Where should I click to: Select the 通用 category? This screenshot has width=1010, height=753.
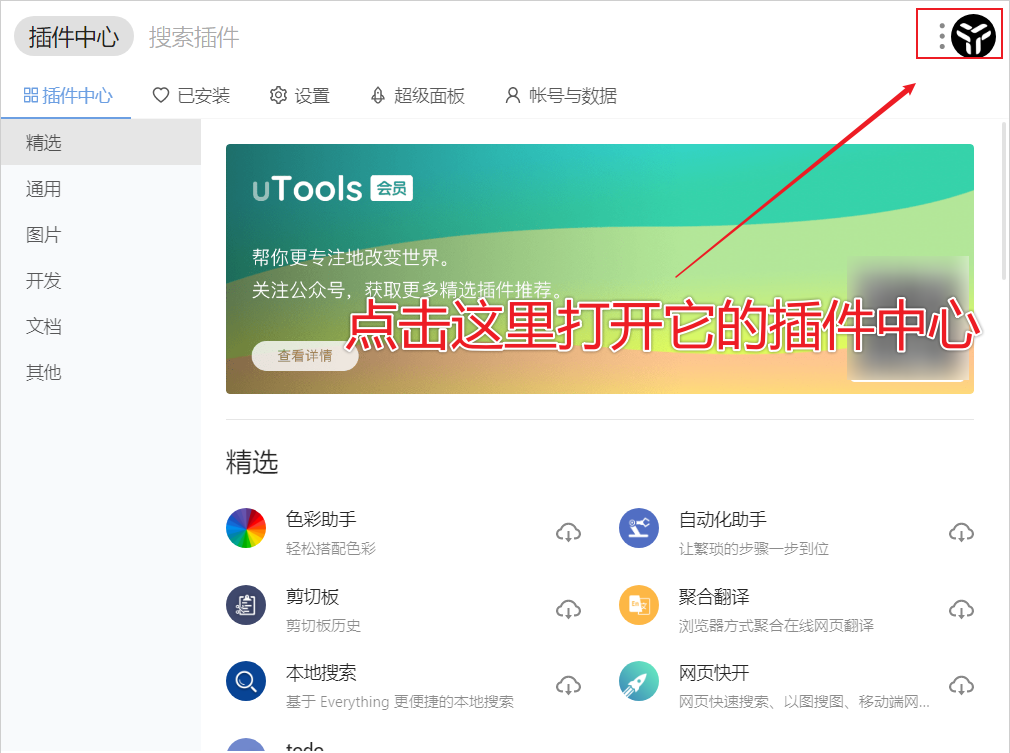click(101, 189)
